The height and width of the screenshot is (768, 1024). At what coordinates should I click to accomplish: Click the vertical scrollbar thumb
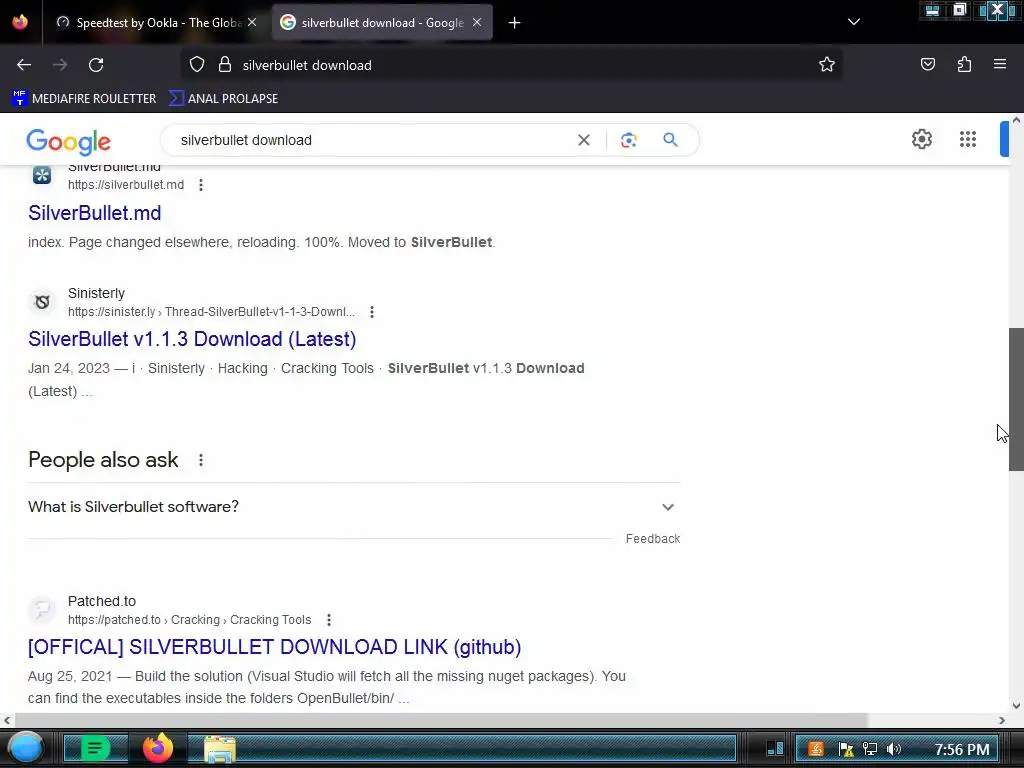(x=1016, y=399)
